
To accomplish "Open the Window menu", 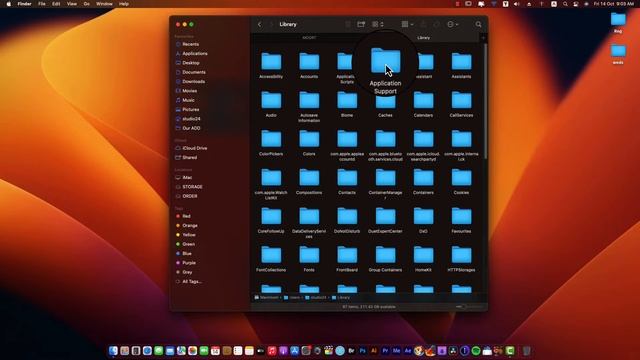I will click(104, 4).
